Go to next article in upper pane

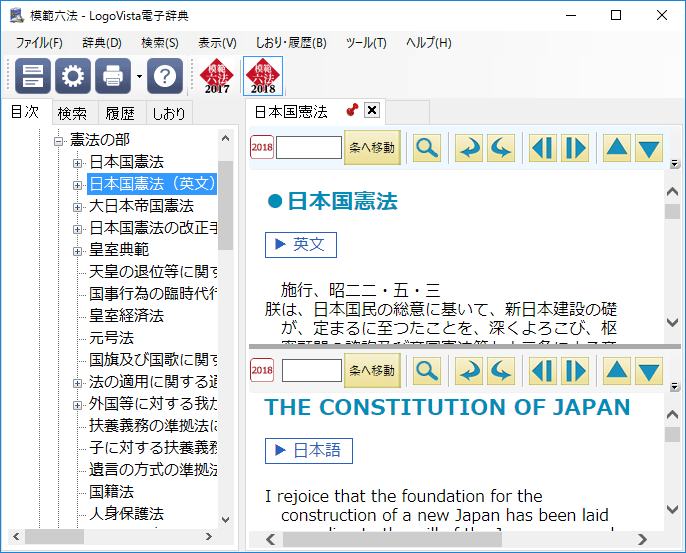(x=575, y=147)
